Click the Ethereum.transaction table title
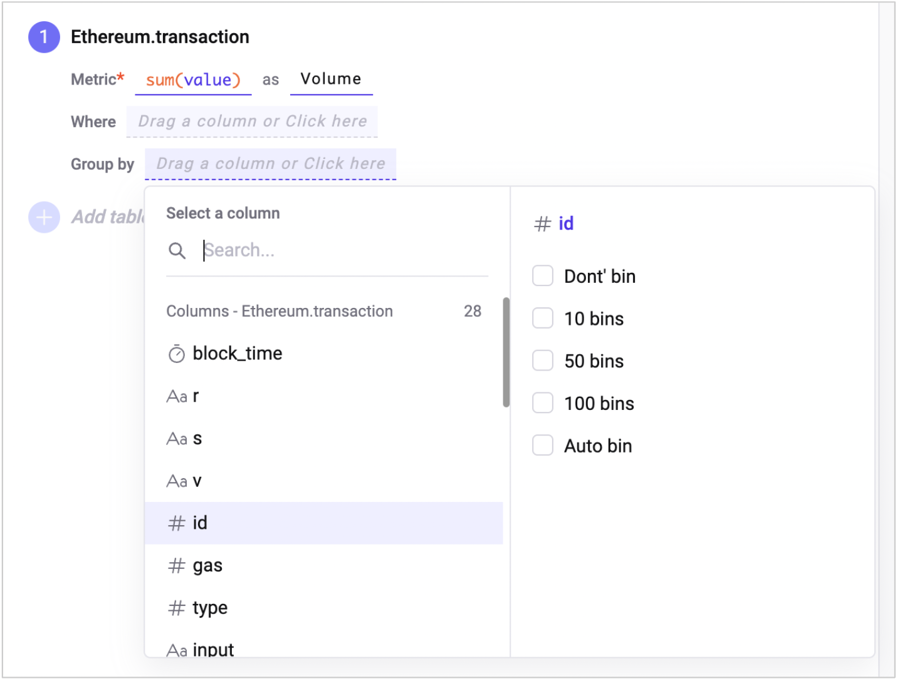The width and height of the screenshot is (900, 681). point(160,38)
